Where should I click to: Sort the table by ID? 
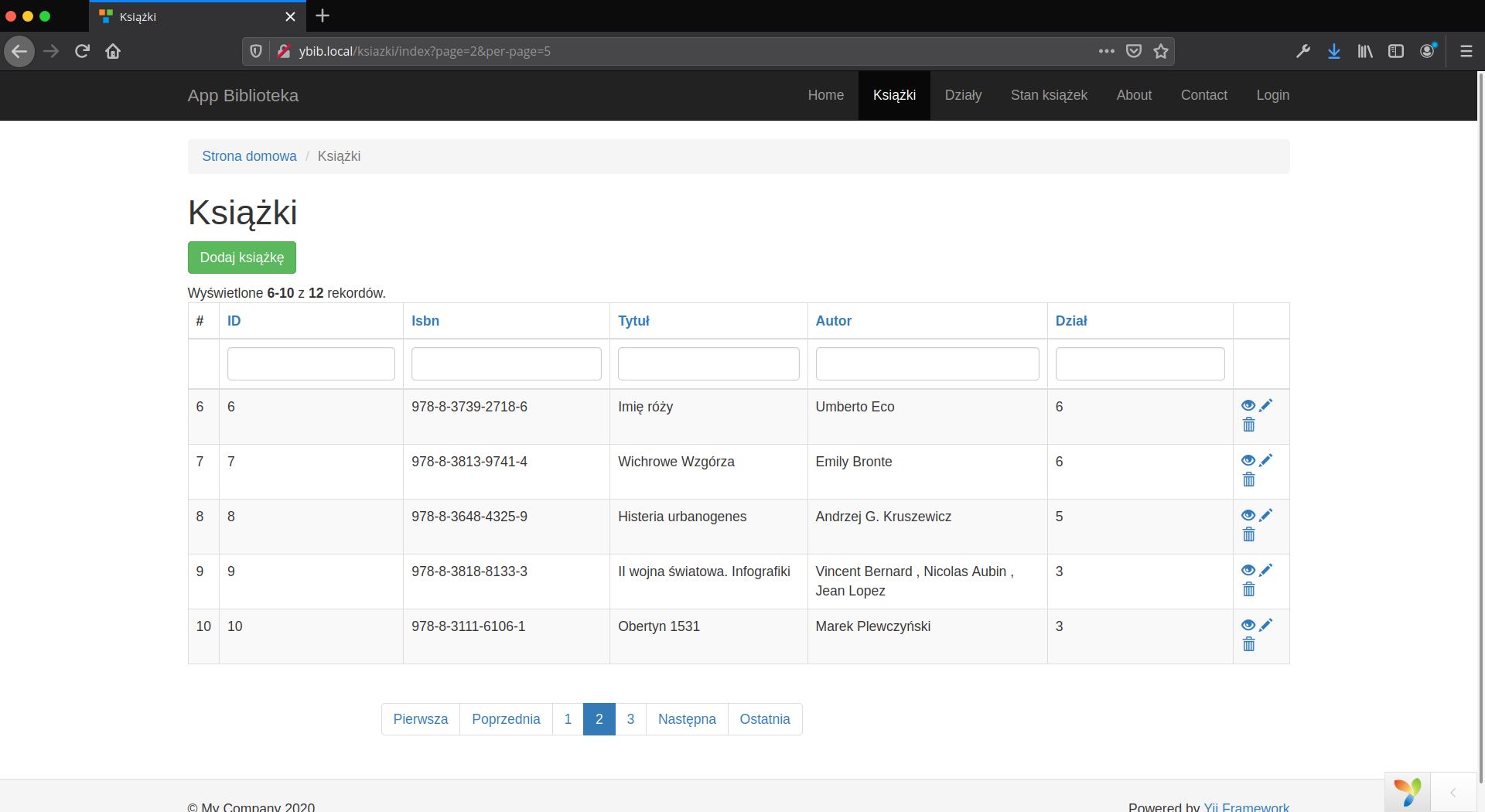point(234,321)
